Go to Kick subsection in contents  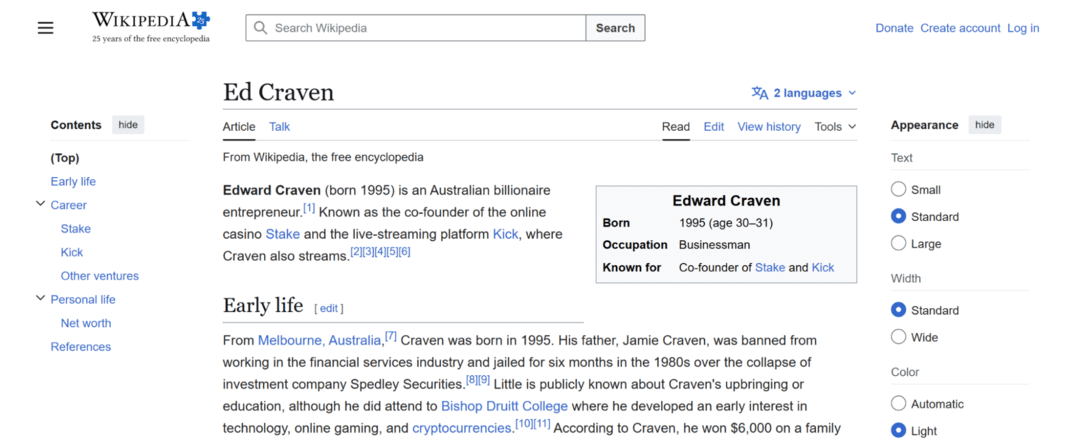pos(72,252)
